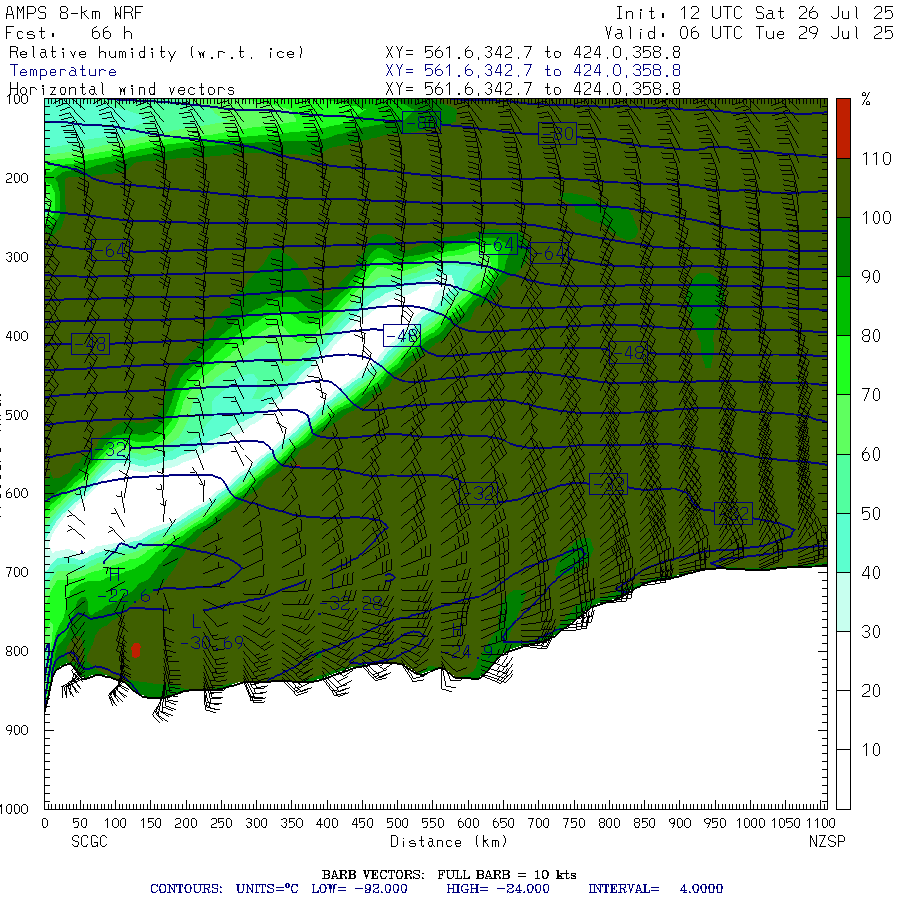
Task: Click the 550 distance-axis tick label
Action: pyautogui.click(x=432, y=823)
